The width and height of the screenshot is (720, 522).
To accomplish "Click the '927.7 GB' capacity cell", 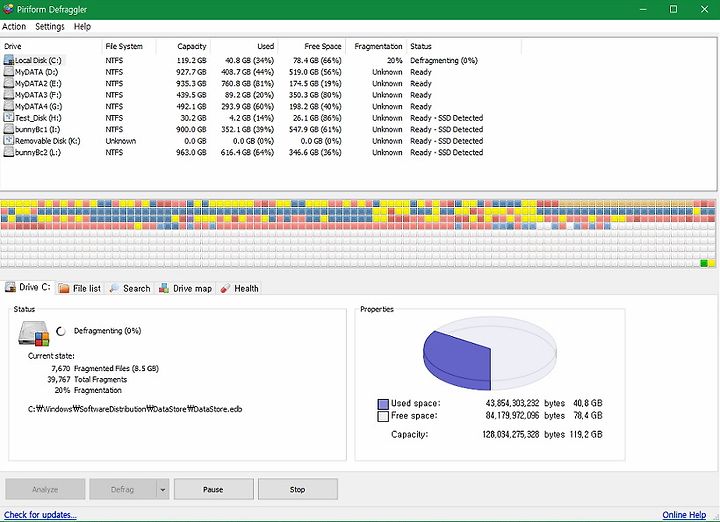I will pos(191,72).
